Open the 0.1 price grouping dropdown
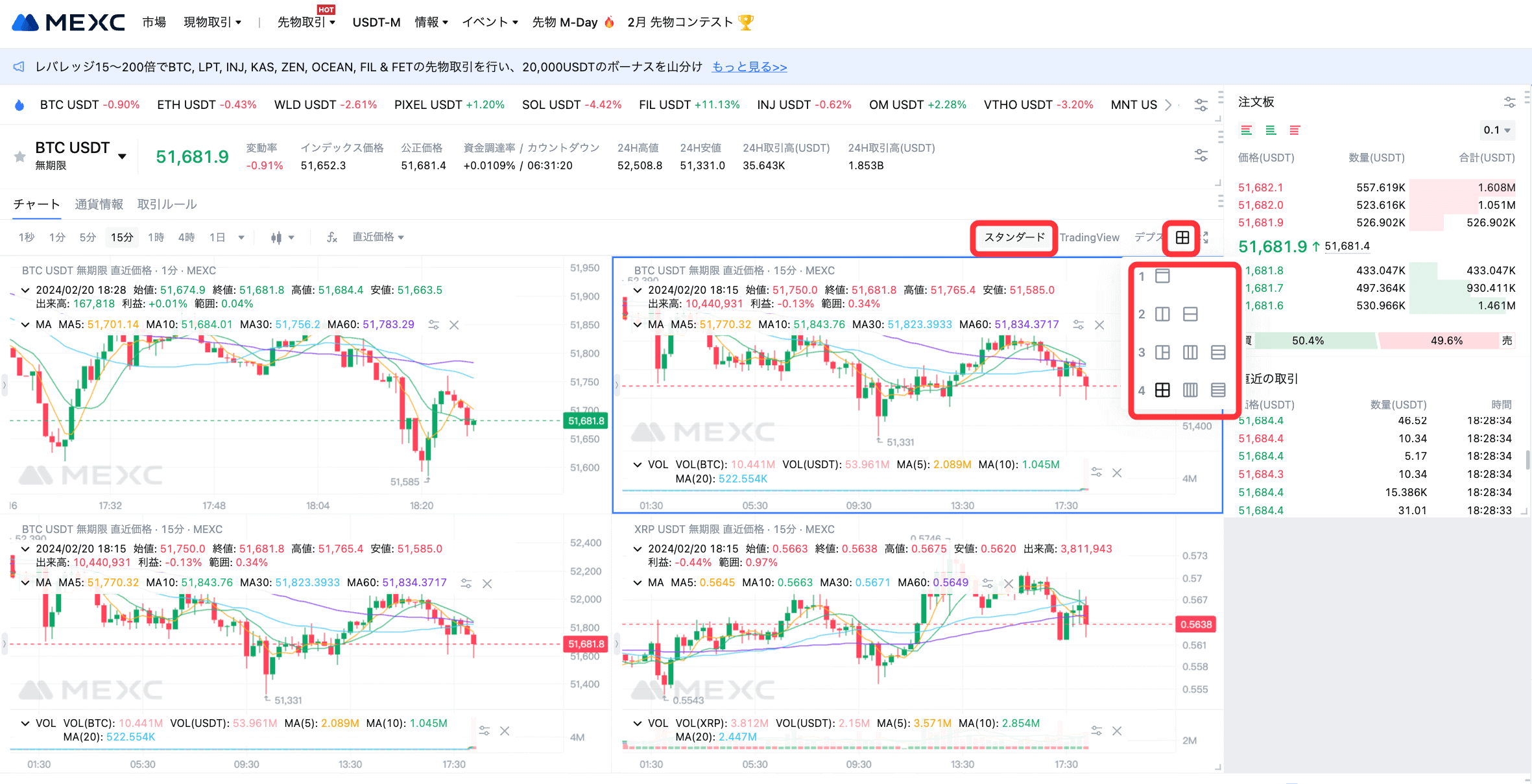The height and width of the screenshot is (784, 1532). pos(1497,130)
